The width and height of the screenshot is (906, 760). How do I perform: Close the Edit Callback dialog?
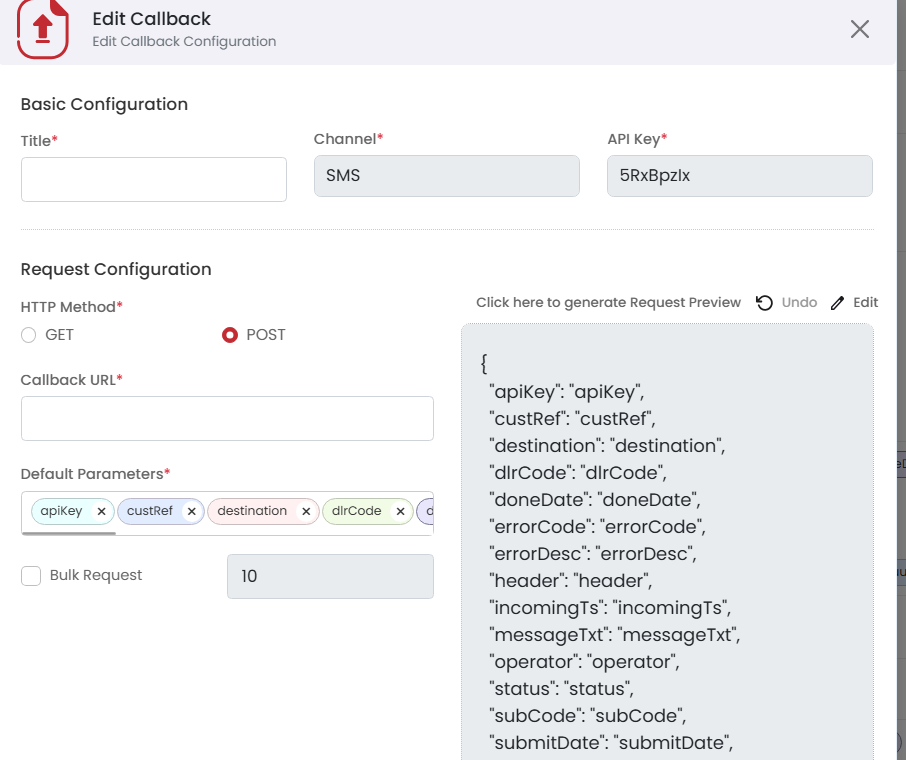point(860,29)
